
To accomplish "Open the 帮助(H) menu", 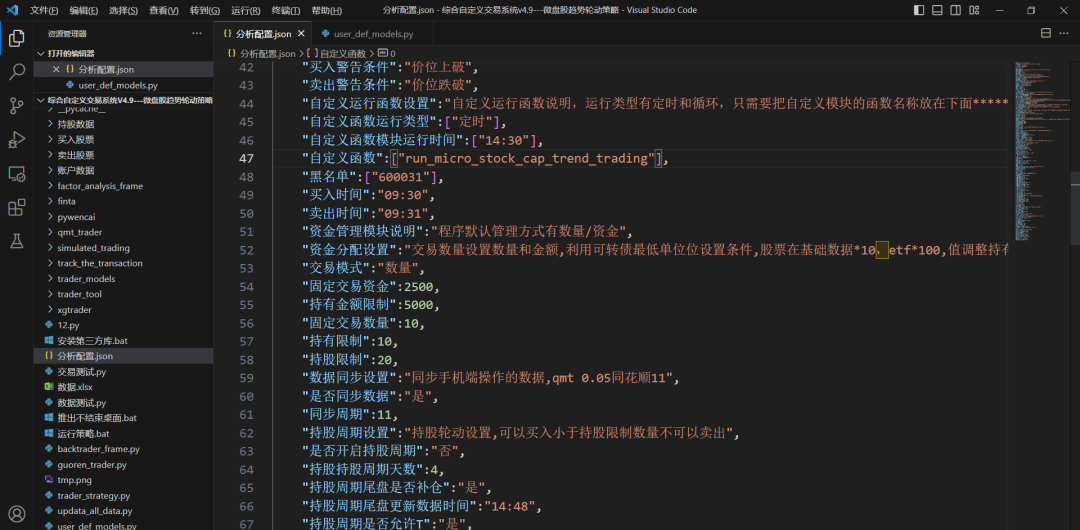I will [x=326, y=10].
